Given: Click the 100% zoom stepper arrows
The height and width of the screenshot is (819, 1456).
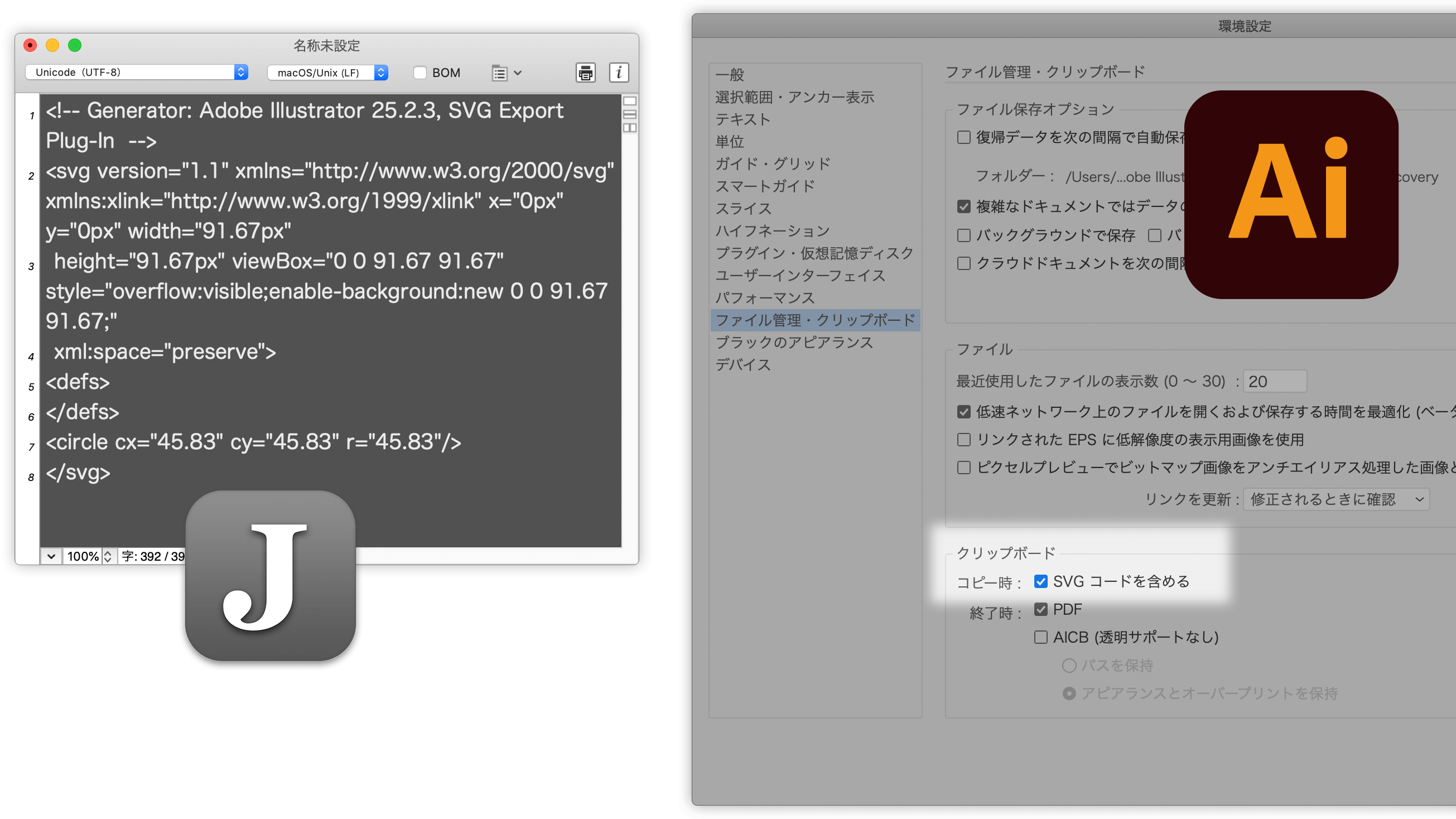Looking at the screenshot, I should (x=108, y=556).
